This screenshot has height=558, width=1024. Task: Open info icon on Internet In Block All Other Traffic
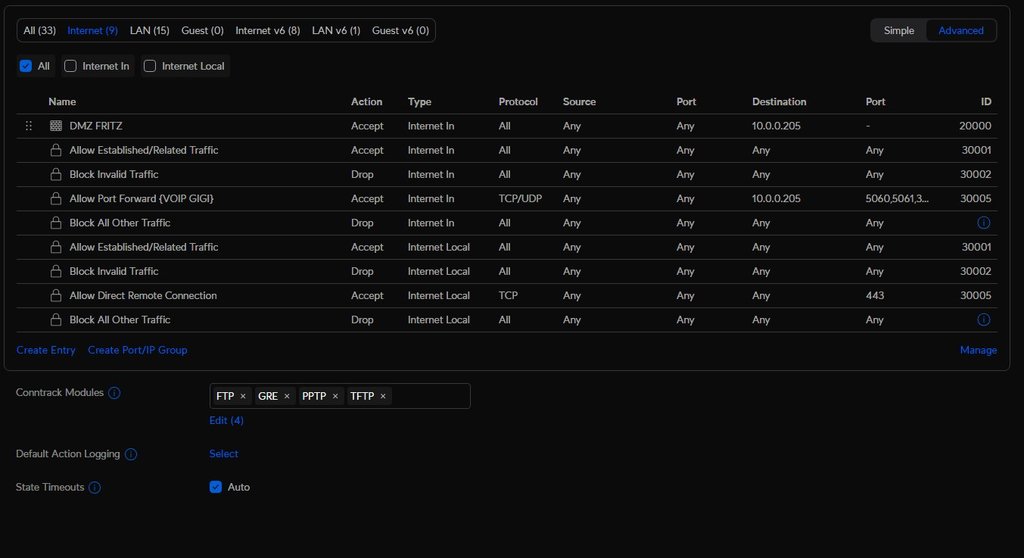tap(984, 223)
